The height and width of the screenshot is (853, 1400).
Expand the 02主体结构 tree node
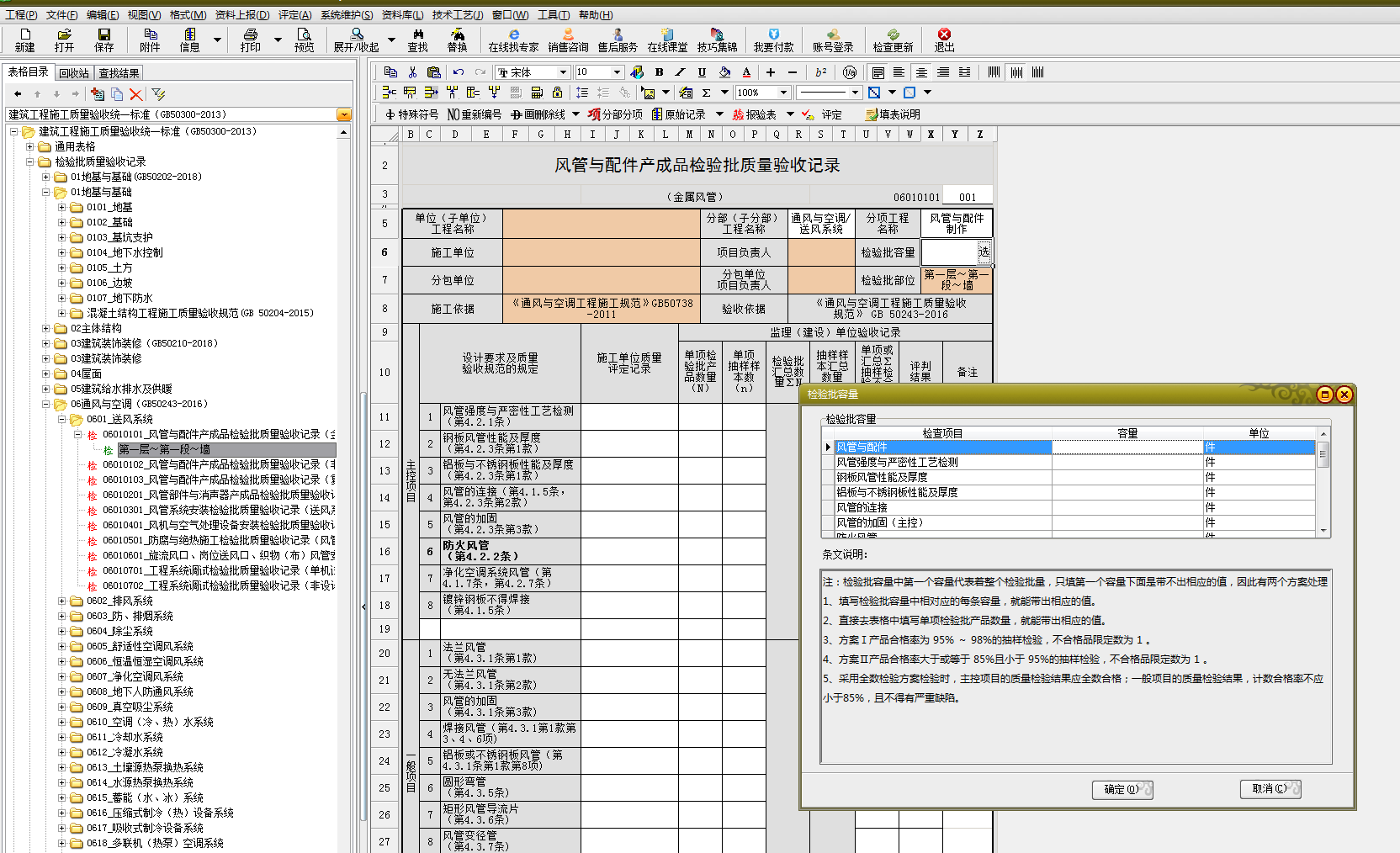[x=46, y=328]
